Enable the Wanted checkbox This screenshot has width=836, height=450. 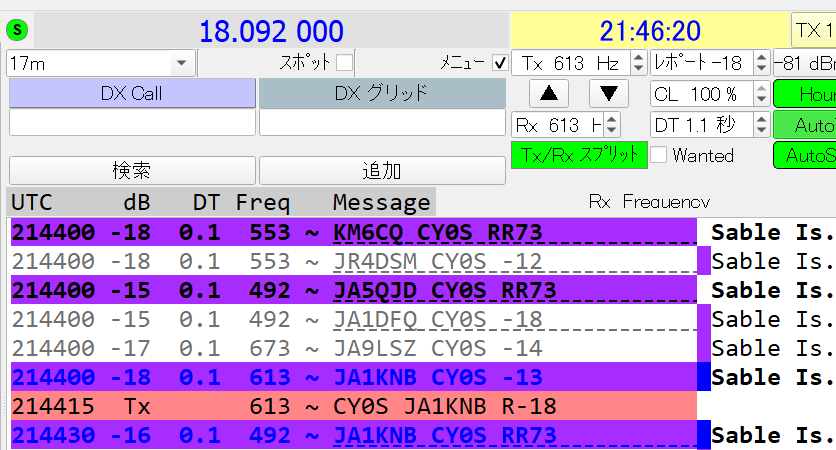(x=658, y=155)
